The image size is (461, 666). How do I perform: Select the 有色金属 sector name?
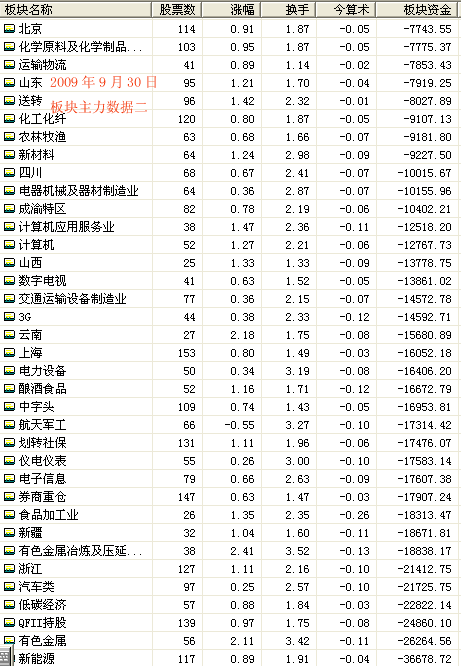tap(42, 641)
